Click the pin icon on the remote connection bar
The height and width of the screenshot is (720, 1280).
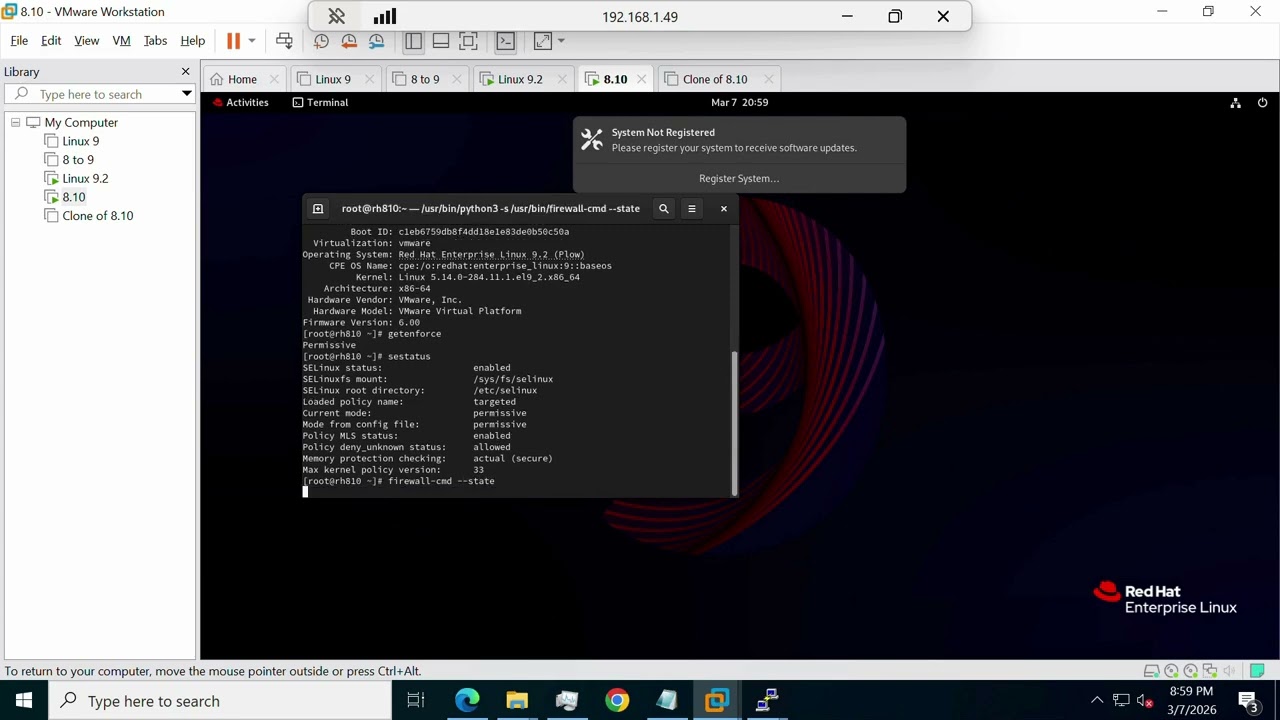point(336,16)
